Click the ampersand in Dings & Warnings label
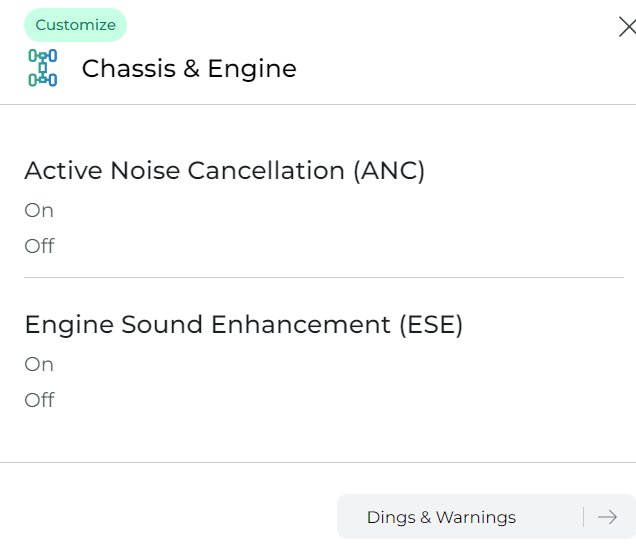 click(x=425, y=517)
